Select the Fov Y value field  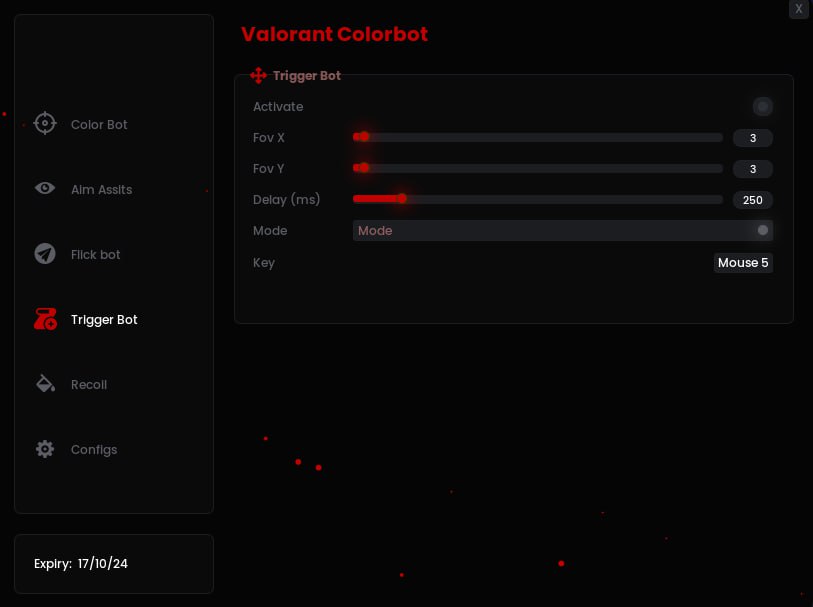(x=752, y=169)
